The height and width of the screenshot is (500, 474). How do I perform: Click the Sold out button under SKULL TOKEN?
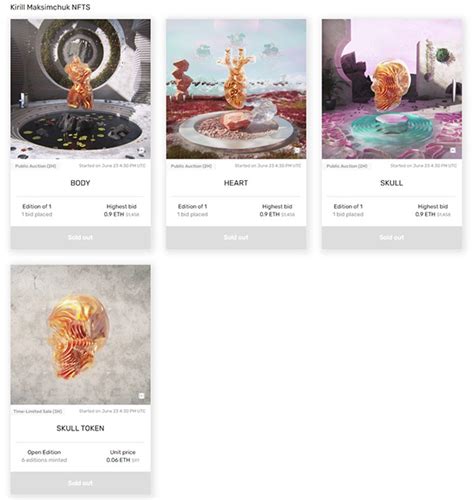tap(80, 483)
